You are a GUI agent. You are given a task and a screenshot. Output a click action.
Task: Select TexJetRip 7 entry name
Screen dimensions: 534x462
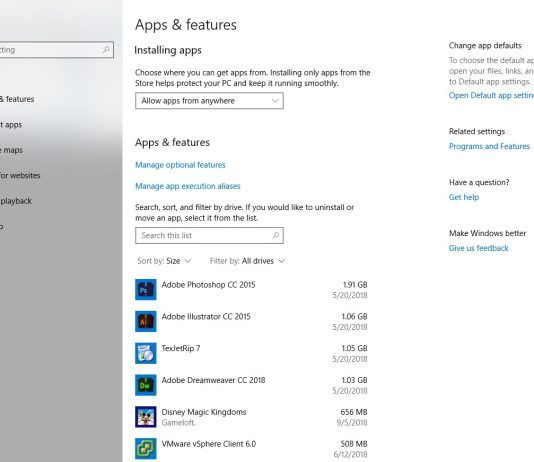click(180, 348)
